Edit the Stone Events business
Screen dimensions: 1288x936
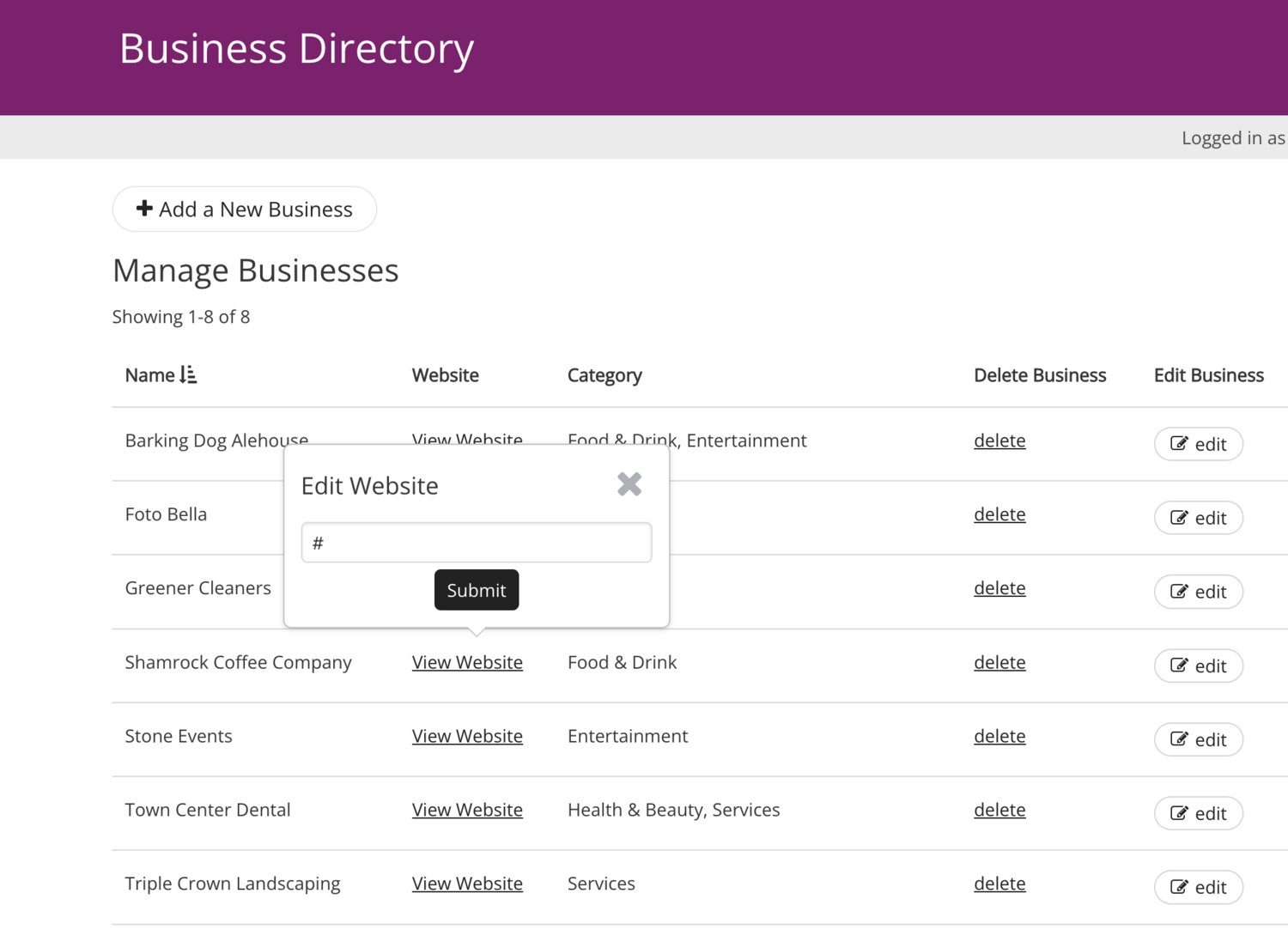(x=1198, y=739)
